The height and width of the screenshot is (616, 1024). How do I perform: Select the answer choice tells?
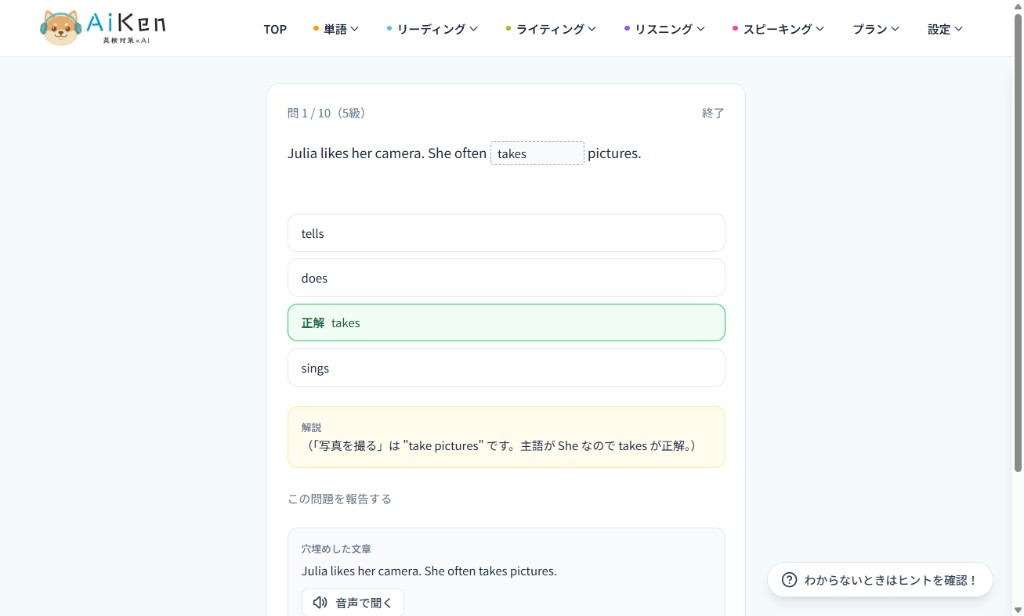point(506,233)
